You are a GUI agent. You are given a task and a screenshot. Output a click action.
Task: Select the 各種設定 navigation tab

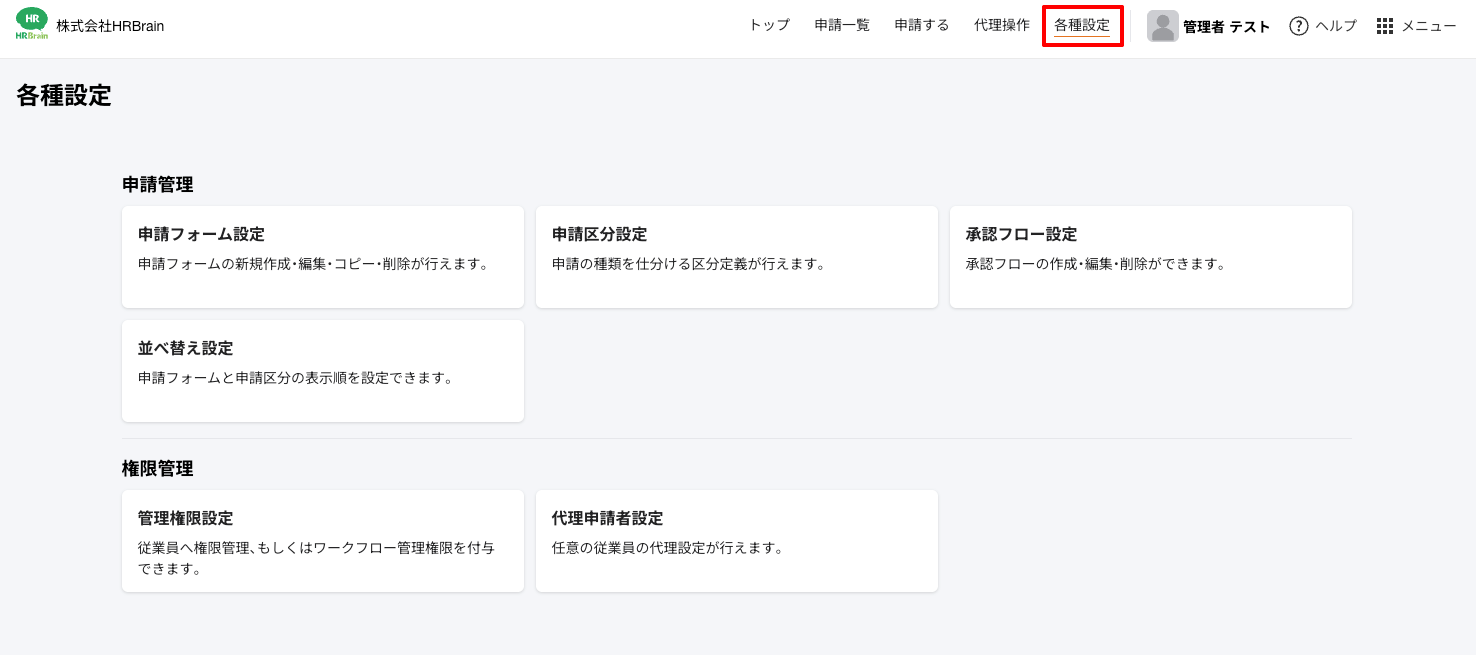point(1082,25)
